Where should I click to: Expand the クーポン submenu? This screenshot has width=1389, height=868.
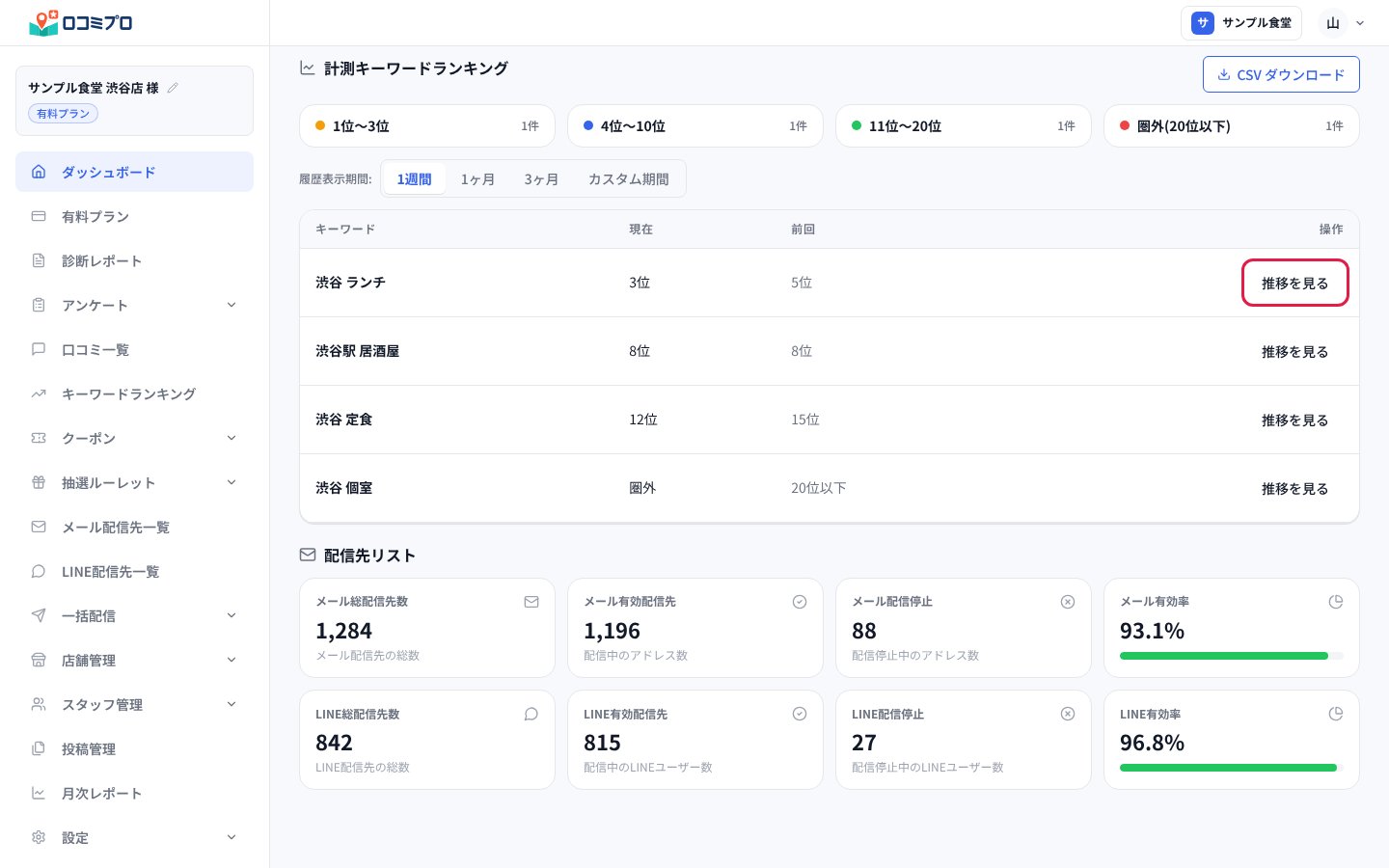pos(231,438)
